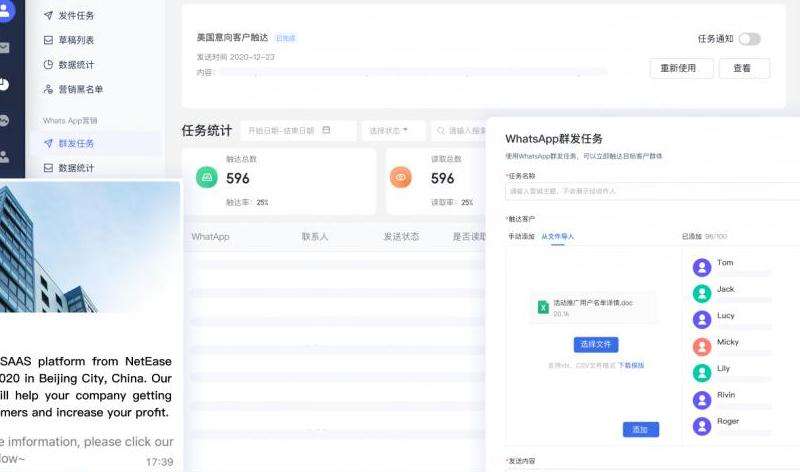Click the 选择文件 button
The image size is (800, 472).
pyautogui.click(x=596, y=344)
